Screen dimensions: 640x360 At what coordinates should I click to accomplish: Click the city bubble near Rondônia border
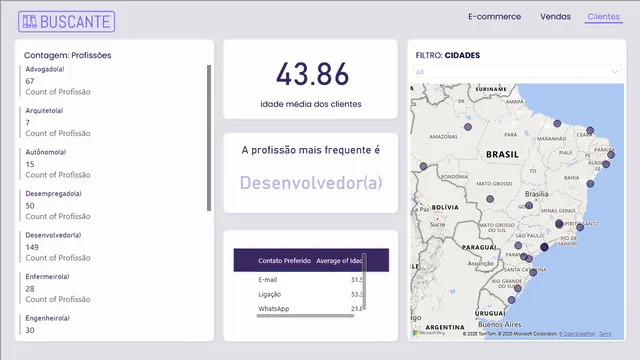[423, 166]
